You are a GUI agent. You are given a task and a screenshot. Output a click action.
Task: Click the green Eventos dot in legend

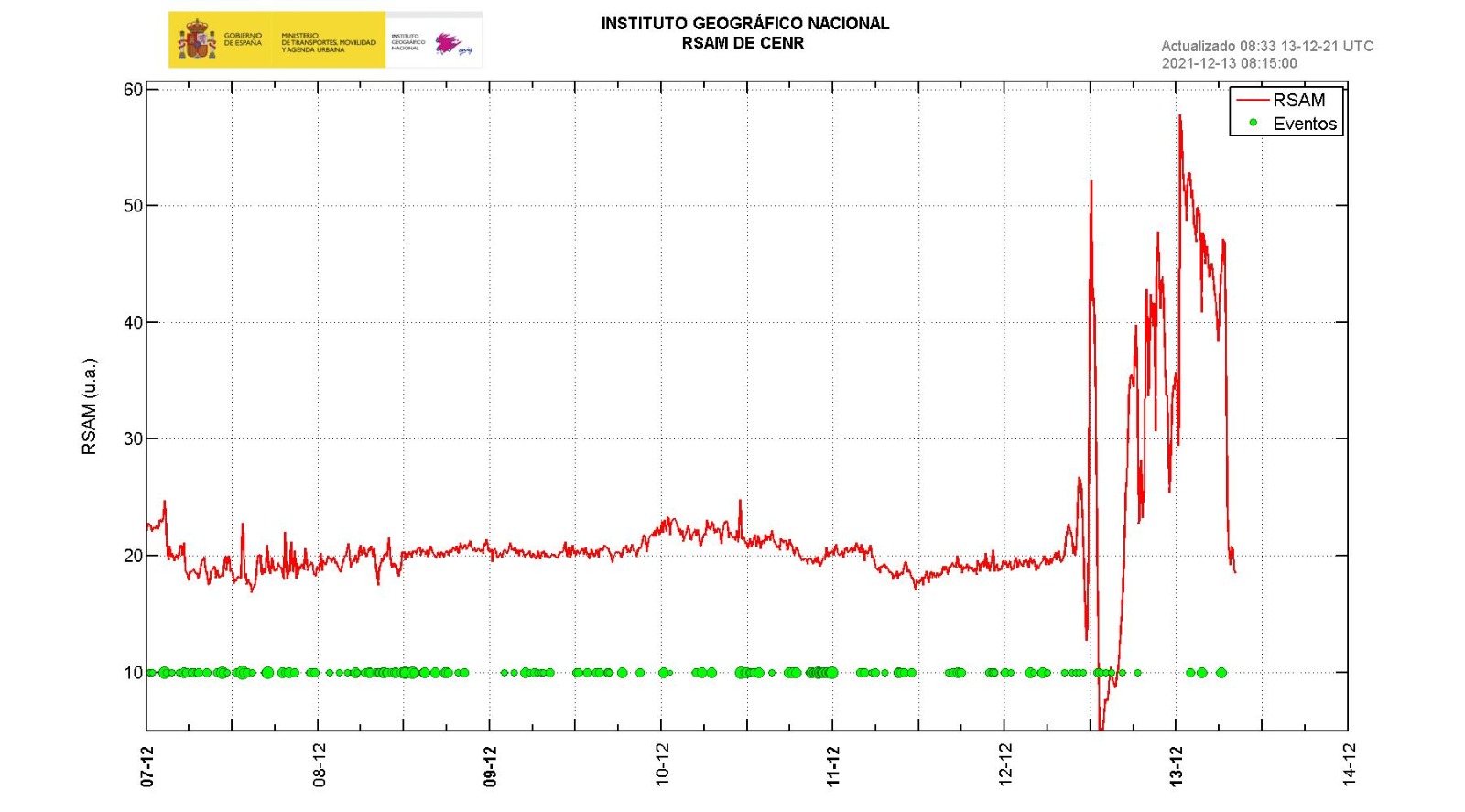click(1253, 123)
